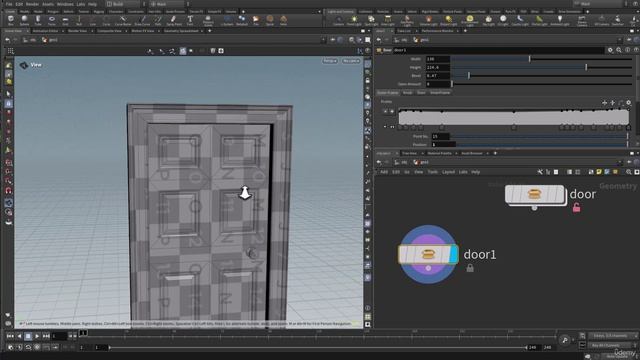Open the Main radial menu dropdown
Screen dimensions: 640x360
tap(170, 4)
